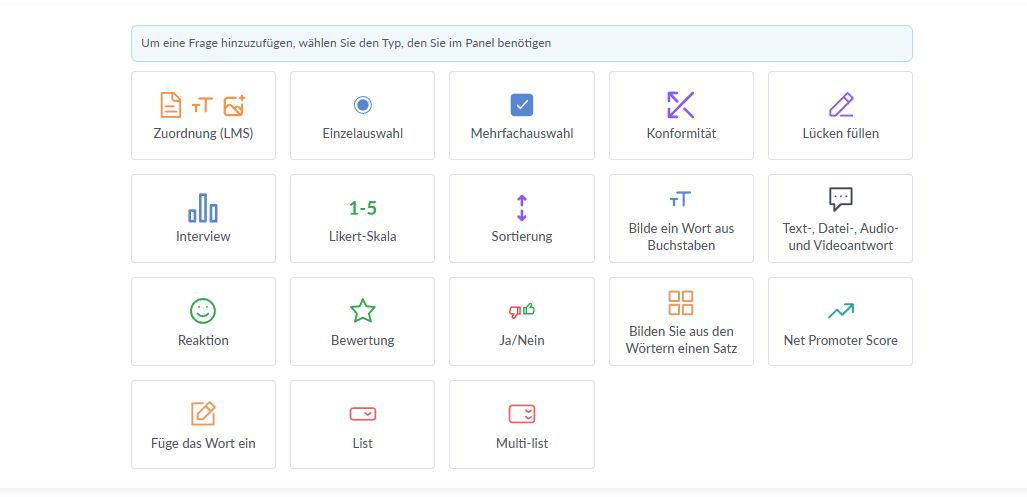Screen dimensions: 1027x497
Task: Click the Text-, Datei-, Audio- und Videoantwort card
Action: pos(840,218)
